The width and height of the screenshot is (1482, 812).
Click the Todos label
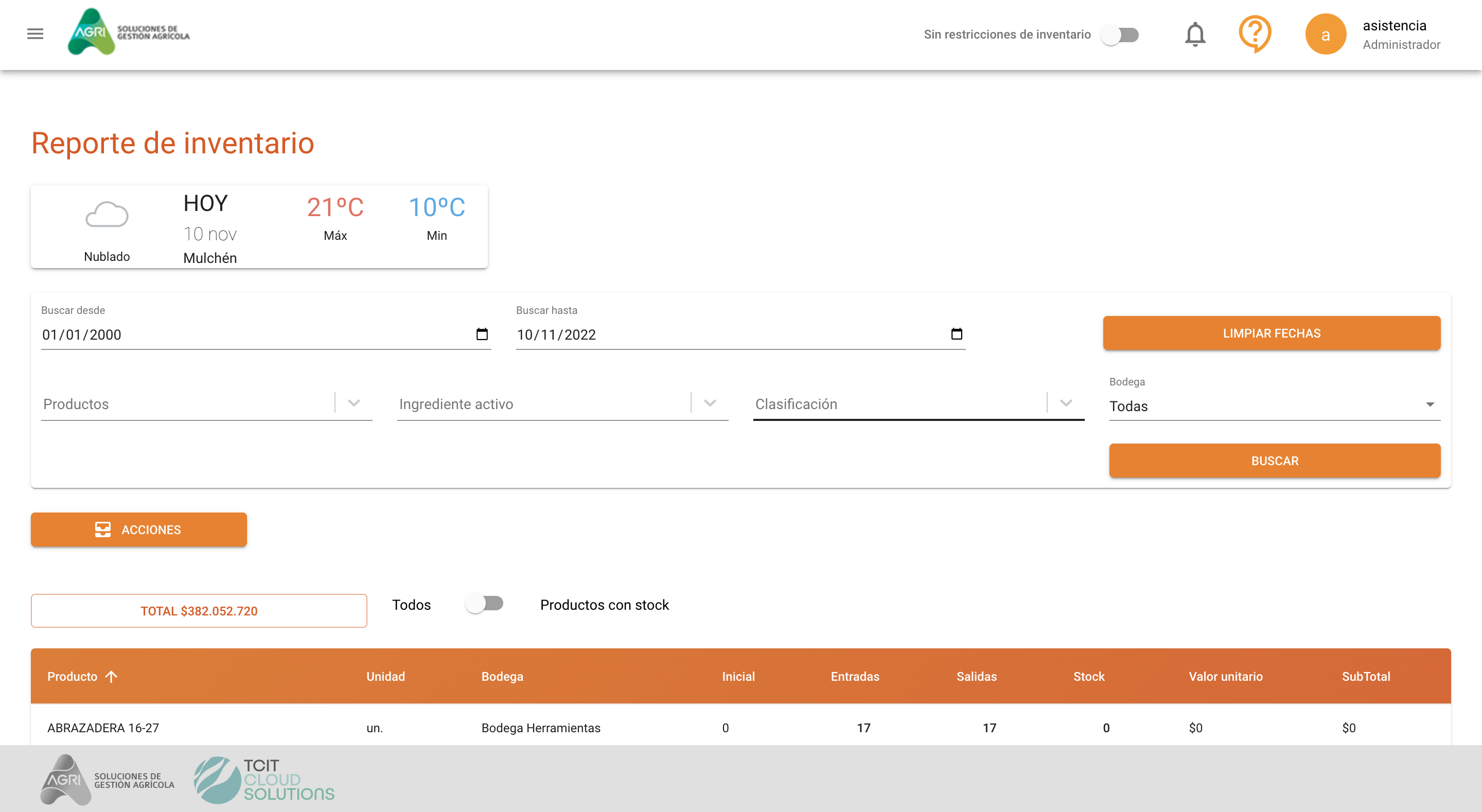click(411, 604)
